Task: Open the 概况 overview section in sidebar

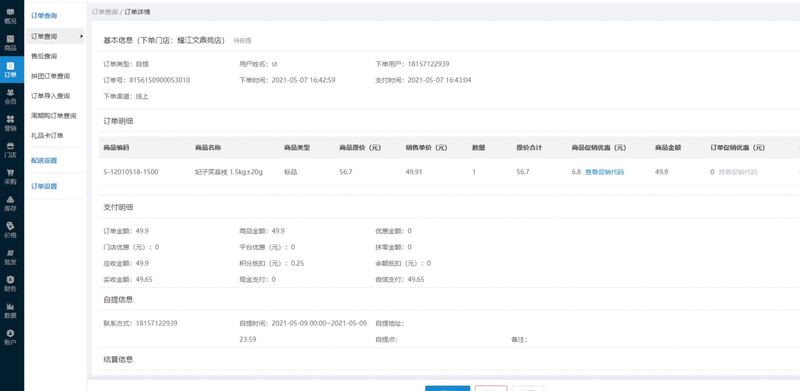Action: (x=11, y=16)
